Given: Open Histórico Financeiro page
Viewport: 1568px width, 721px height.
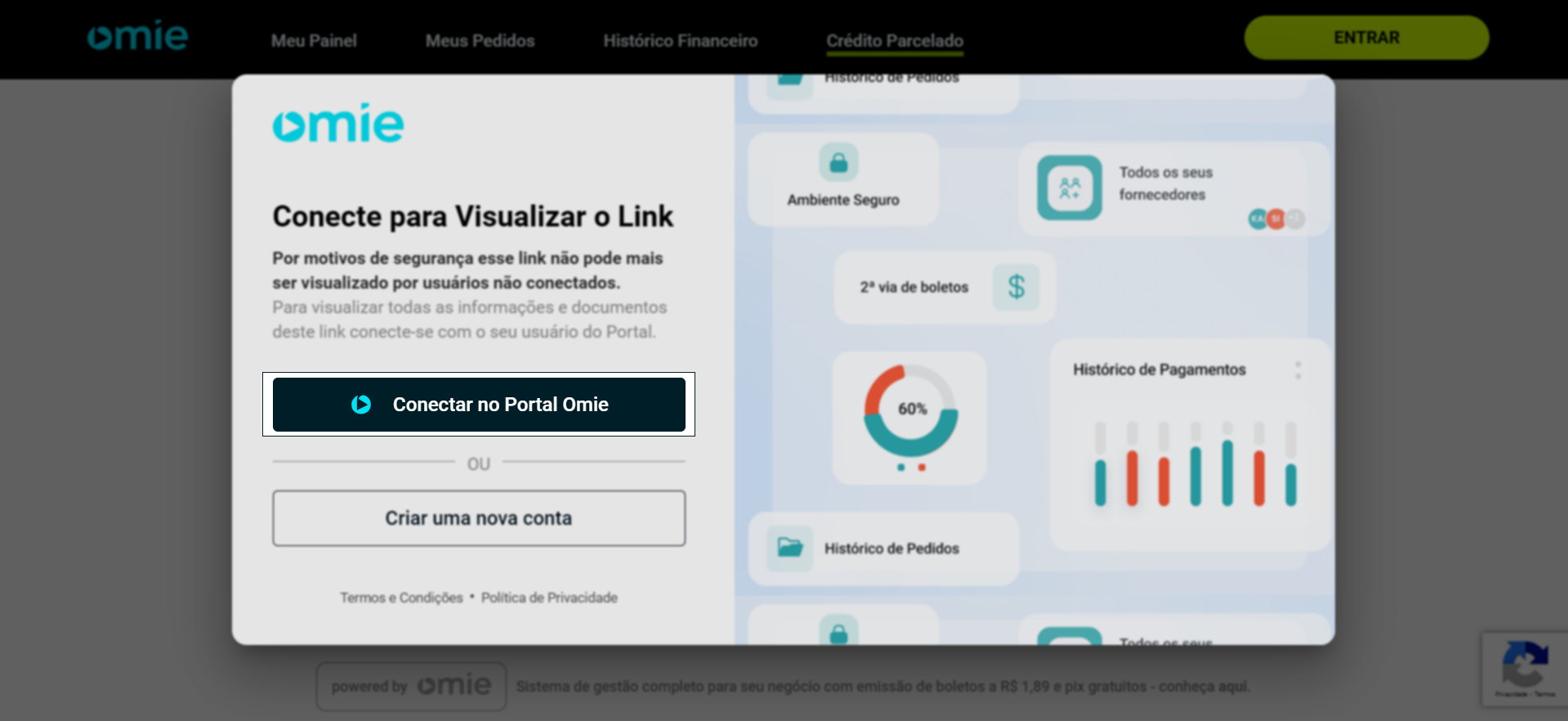Looking at the screenshot, I should [x=681, y=41].
